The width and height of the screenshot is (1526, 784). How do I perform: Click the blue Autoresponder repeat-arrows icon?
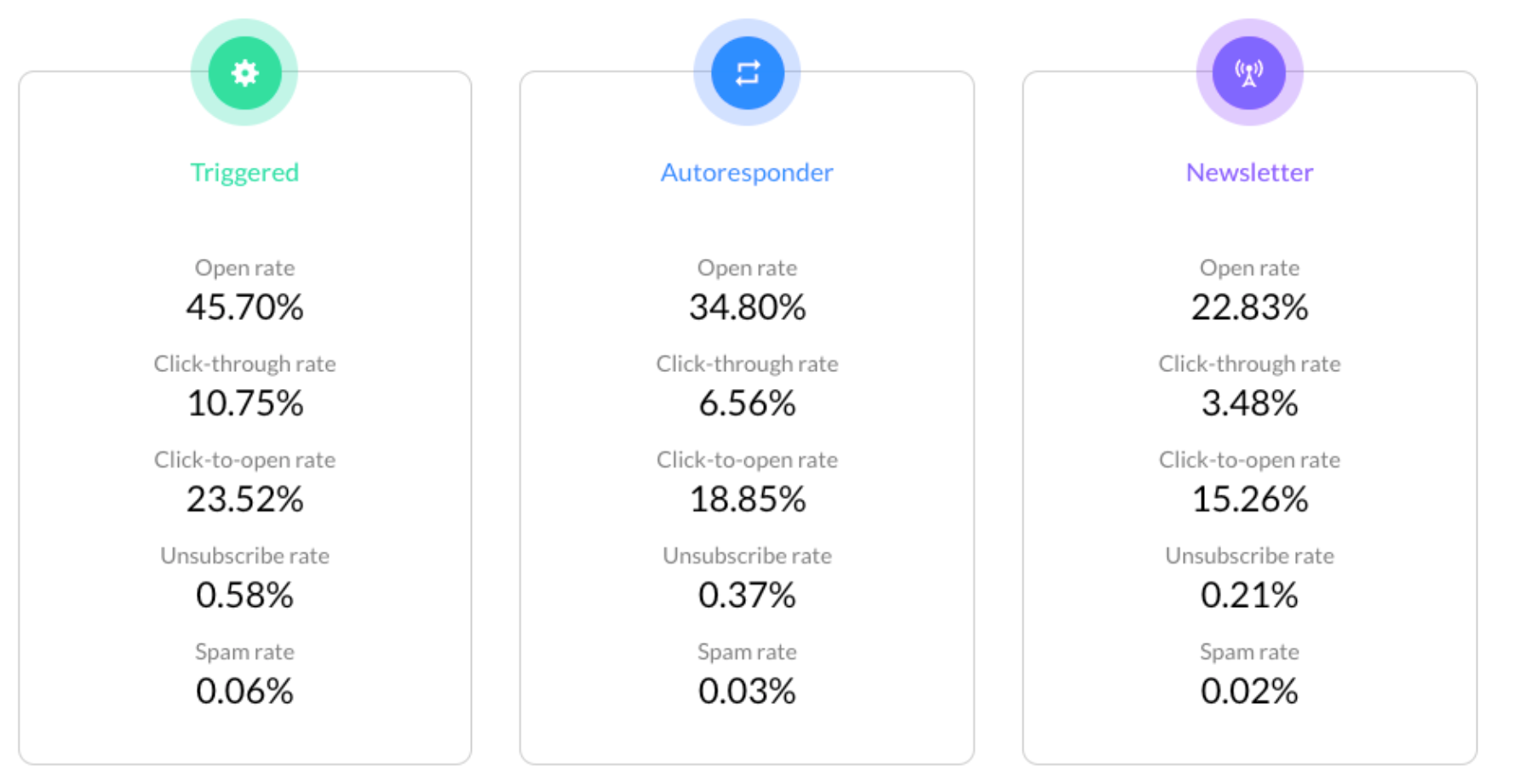pos(747,72)
